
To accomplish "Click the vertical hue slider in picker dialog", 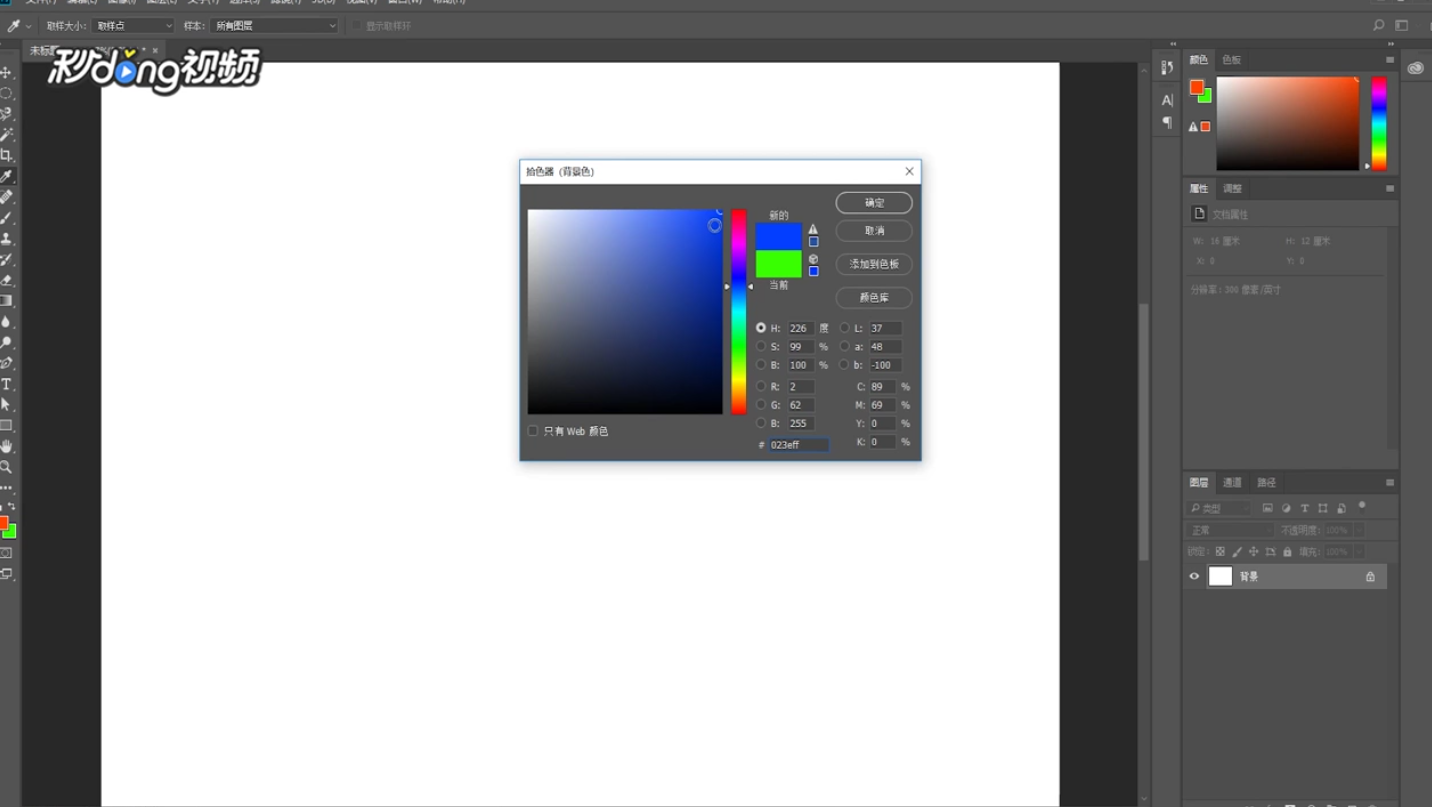I will 738,311.
